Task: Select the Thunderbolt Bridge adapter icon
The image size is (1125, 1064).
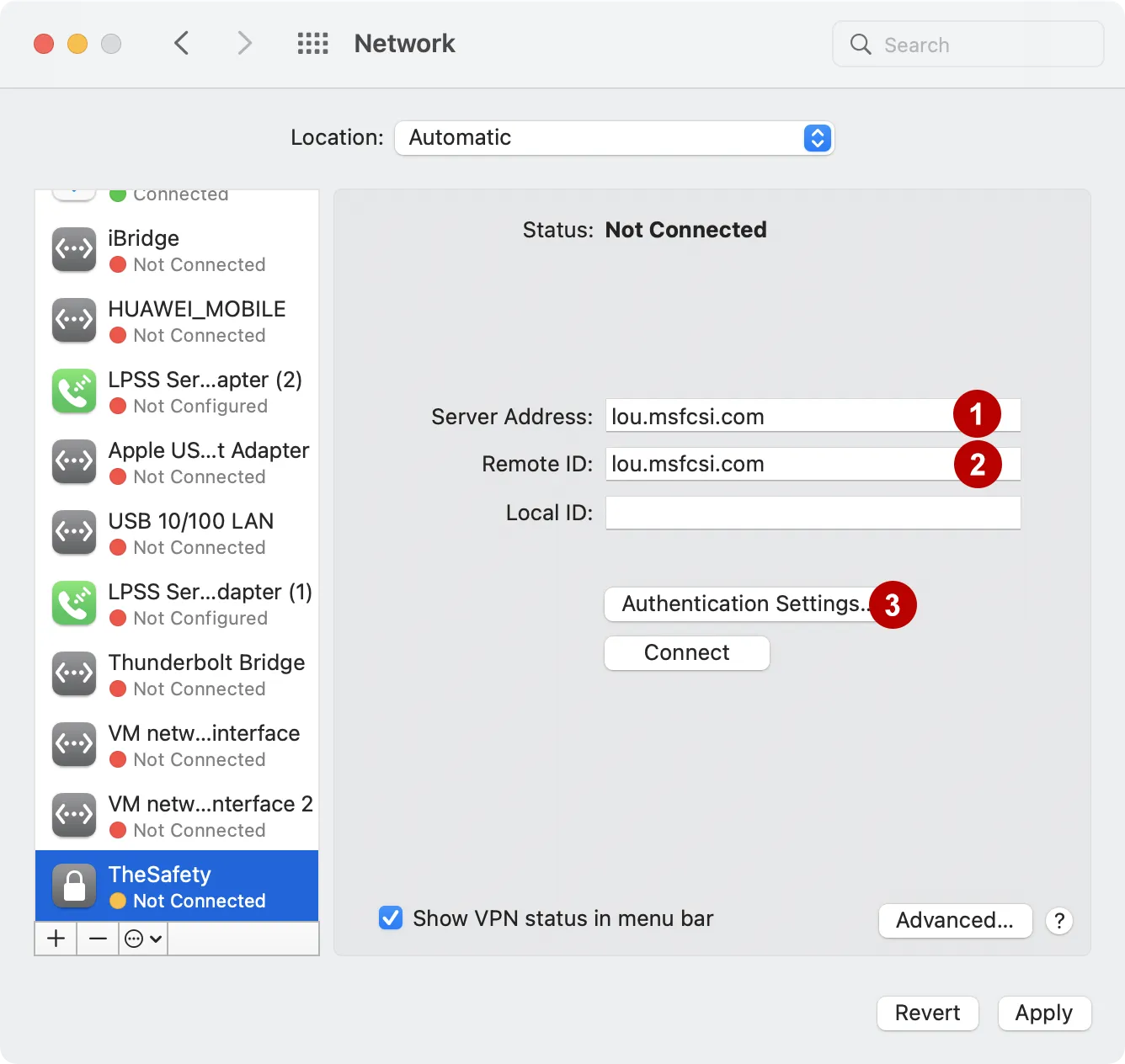Action: (73, 673)
